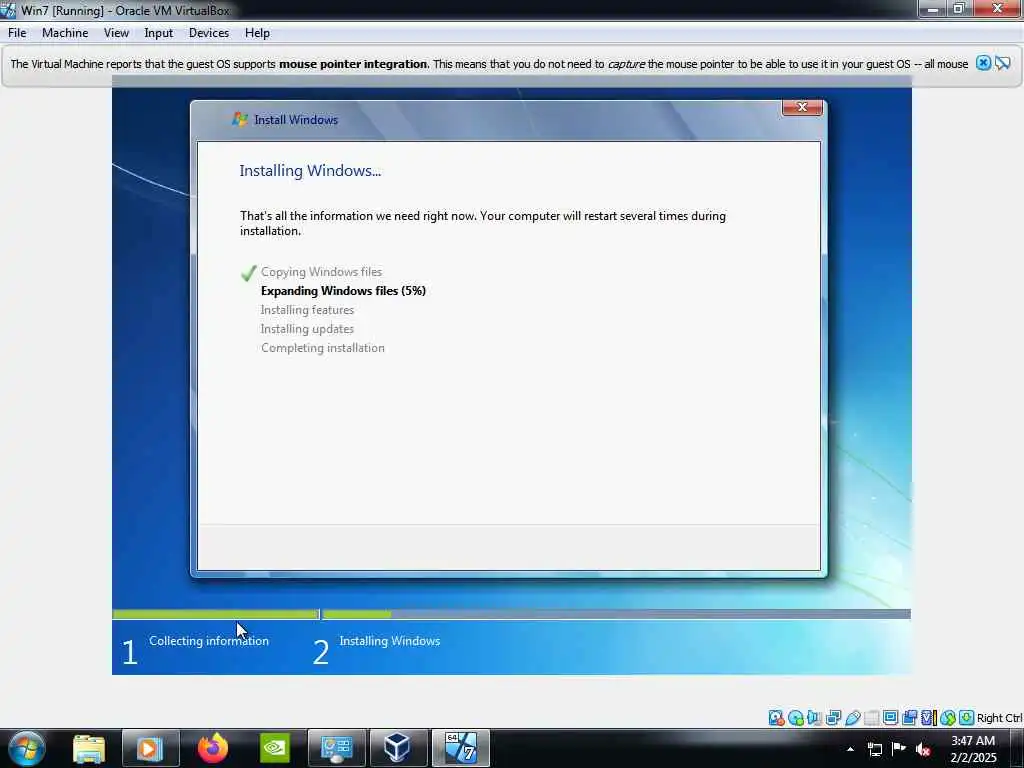Click the muted volume tray icon
This screenshot has width=1024, height=768.
(x=923, y=749)
